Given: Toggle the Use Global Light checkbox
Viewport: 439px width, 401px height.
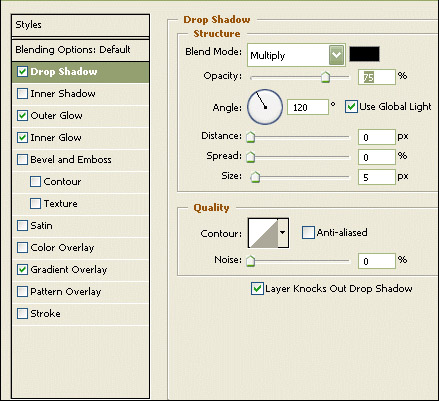Looking at the screenshot, I should [351, 107].
